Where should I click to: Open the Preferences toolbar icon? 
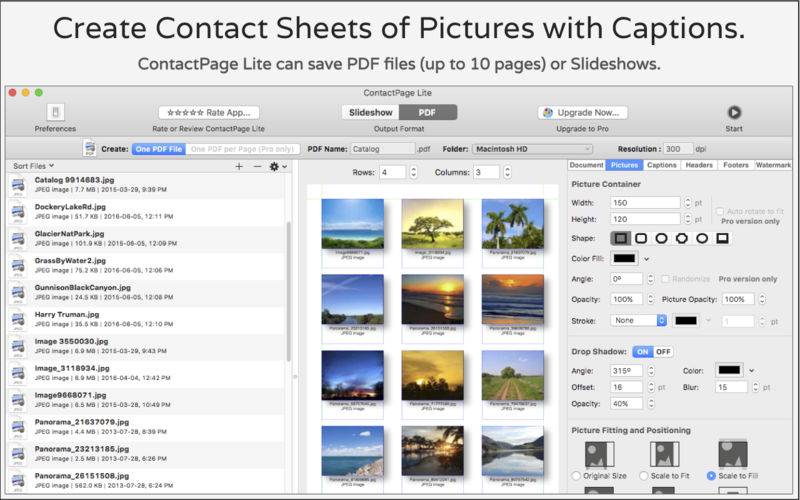click(55, 112)
